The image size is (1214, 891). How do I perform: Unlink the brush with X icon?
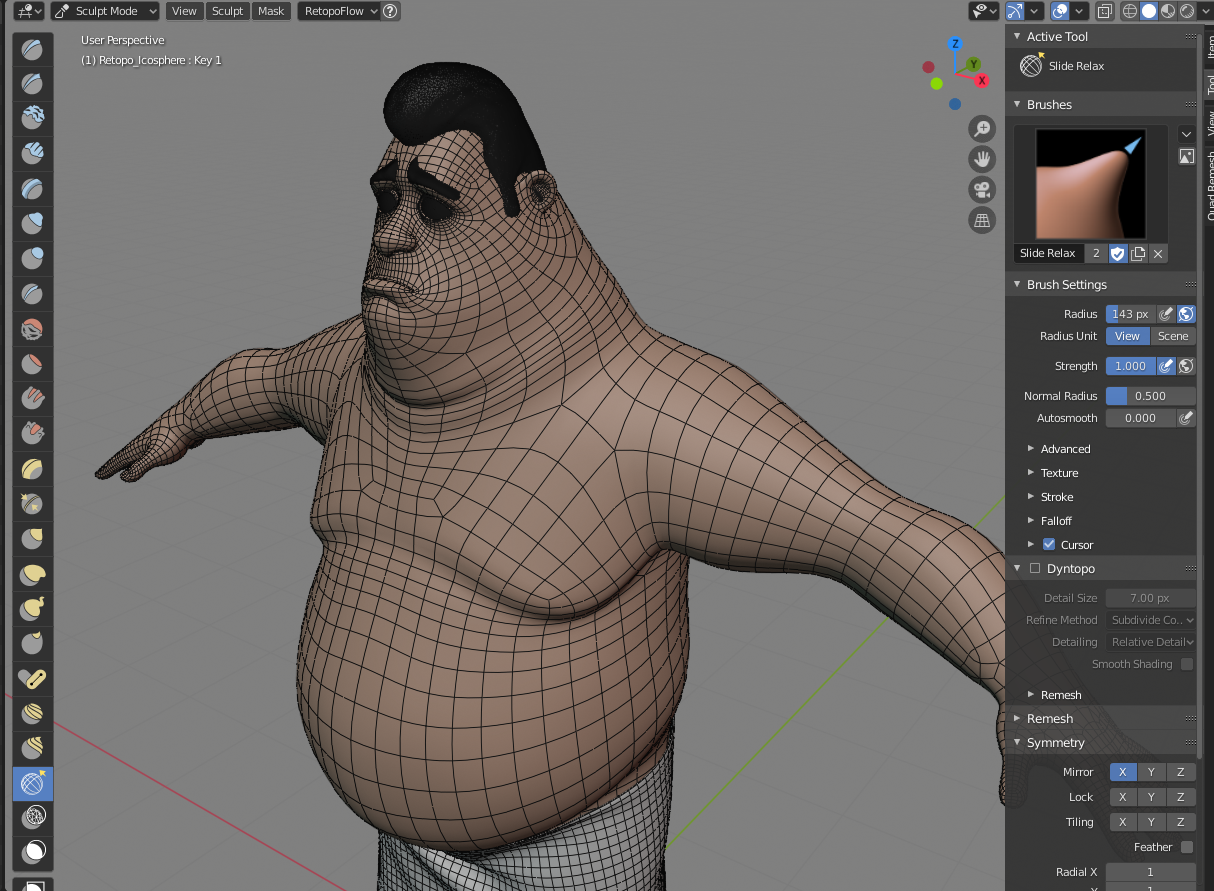[1158, 253]
